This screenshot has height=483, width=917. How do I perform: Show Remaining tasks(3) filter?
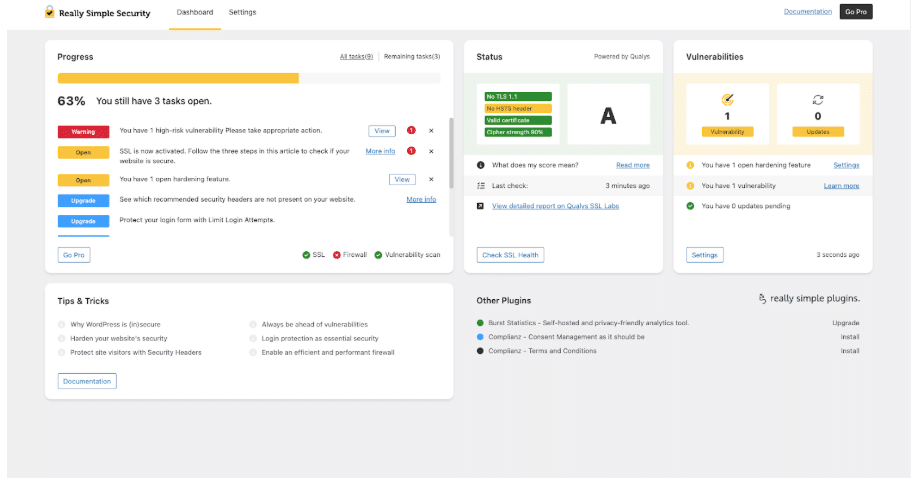(x=412, y=57)
